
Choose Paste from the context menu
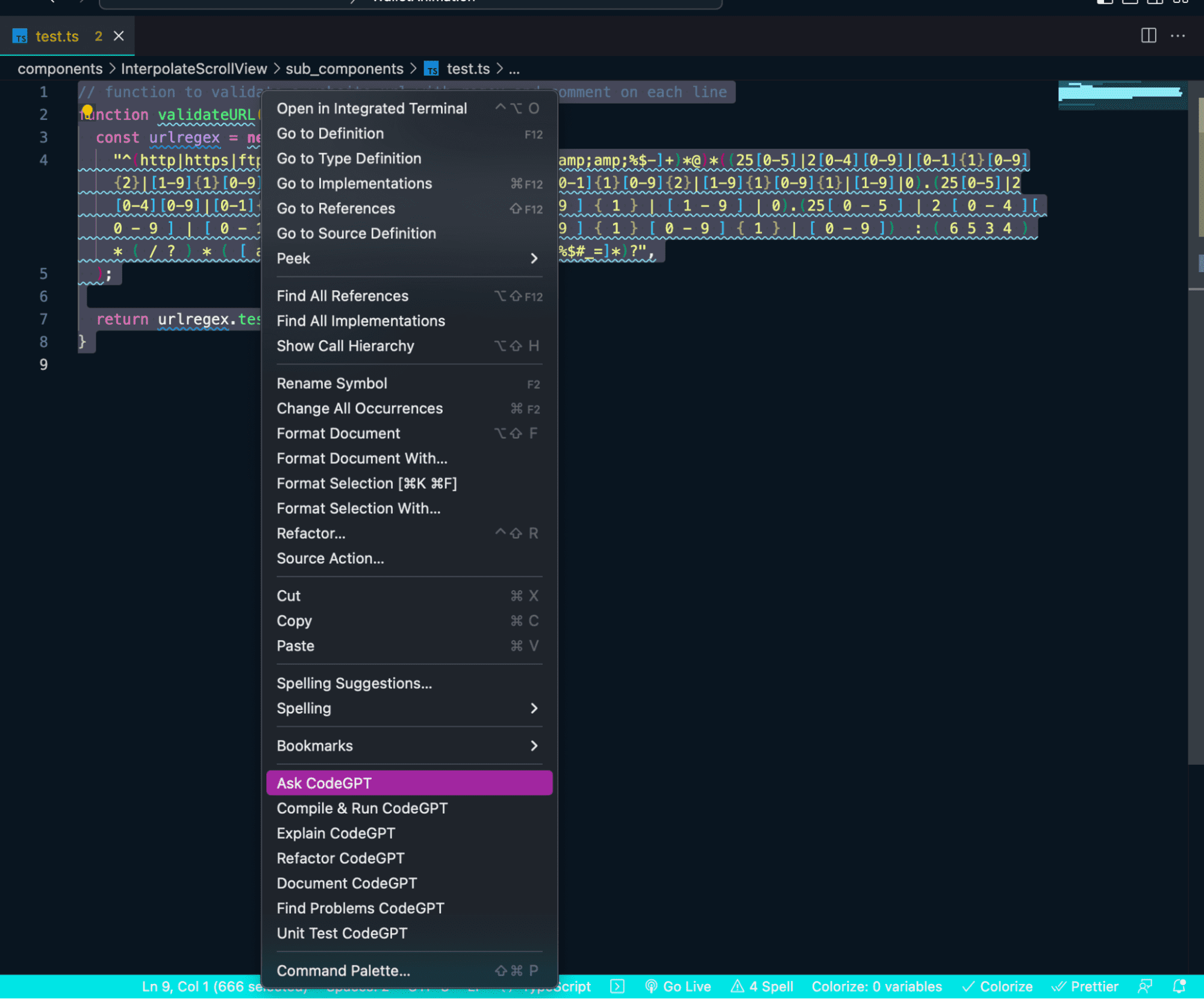(x=409, y=646)
